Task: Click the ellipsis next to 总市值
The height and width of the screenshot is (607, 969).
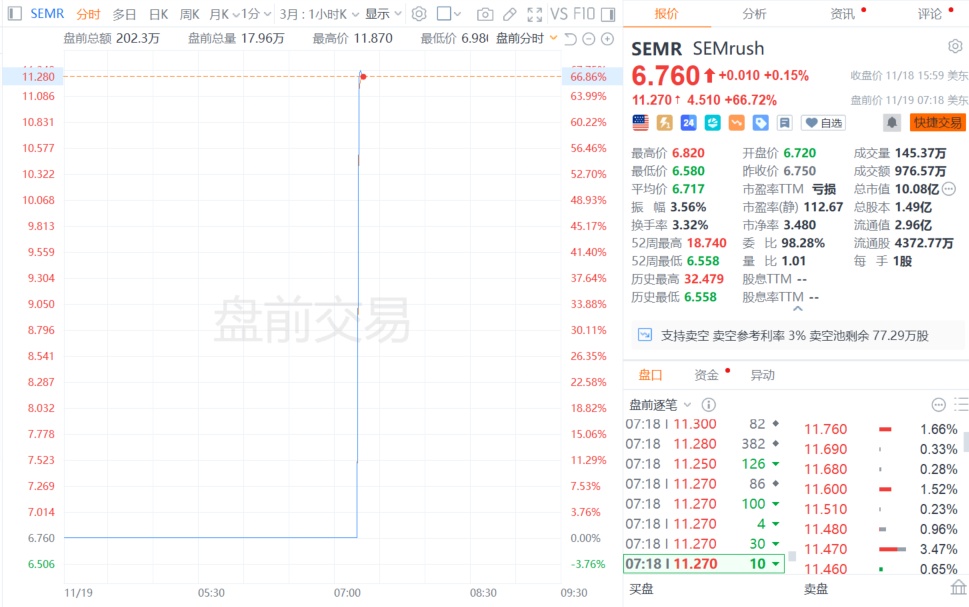Action: coord(949,189)
